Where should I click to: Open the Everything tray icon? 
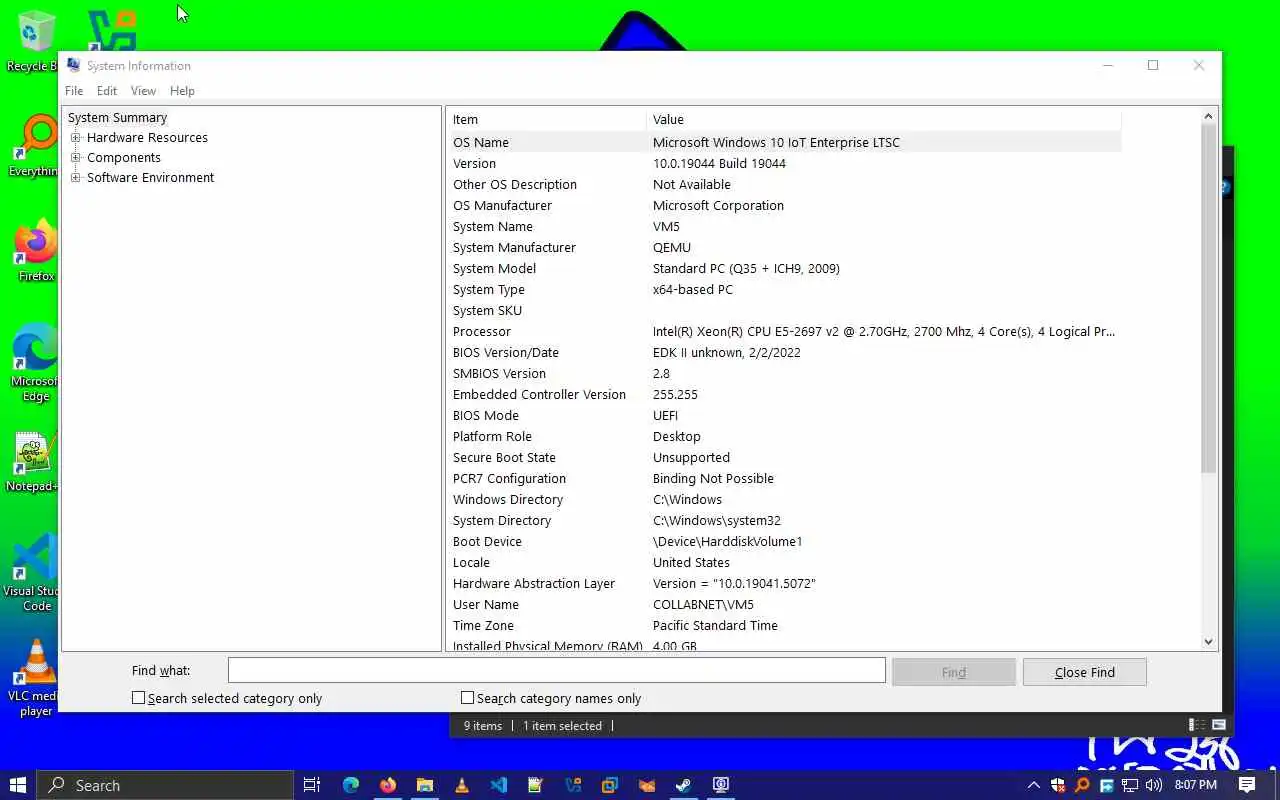1082,785
